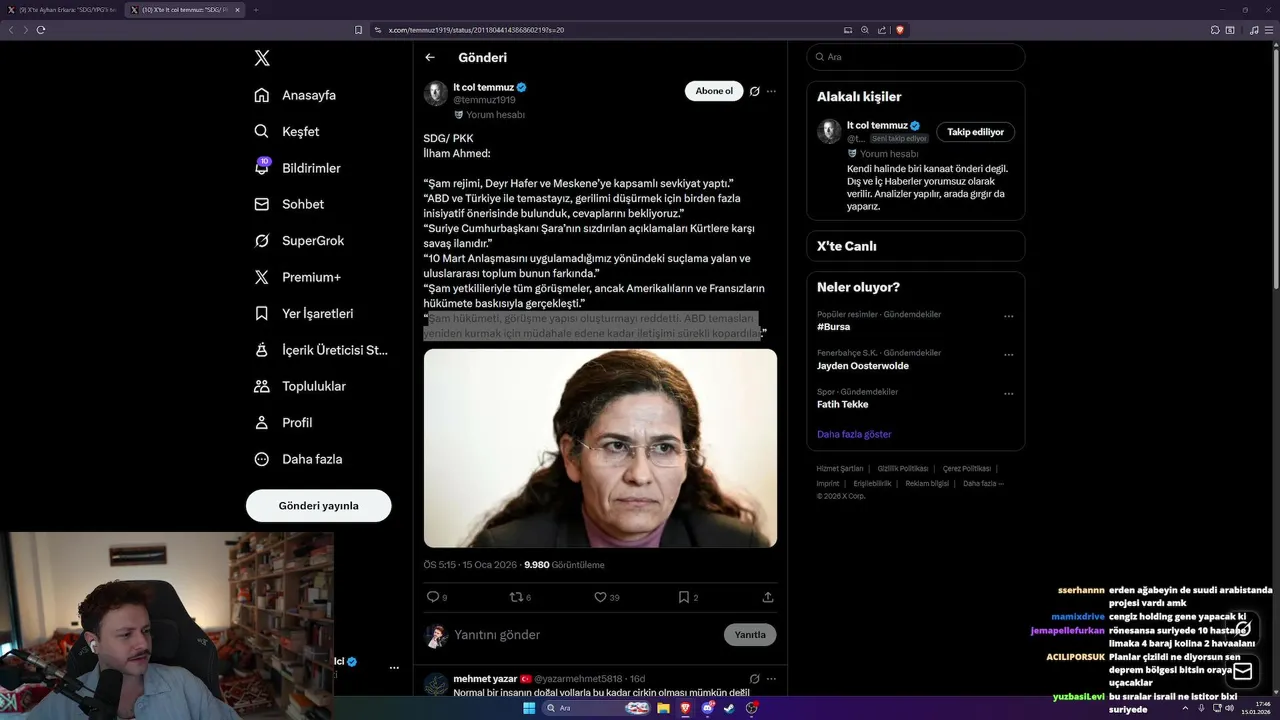Open Bildirimler notifications
This screenshot has width=1280, height=720.
297,168
